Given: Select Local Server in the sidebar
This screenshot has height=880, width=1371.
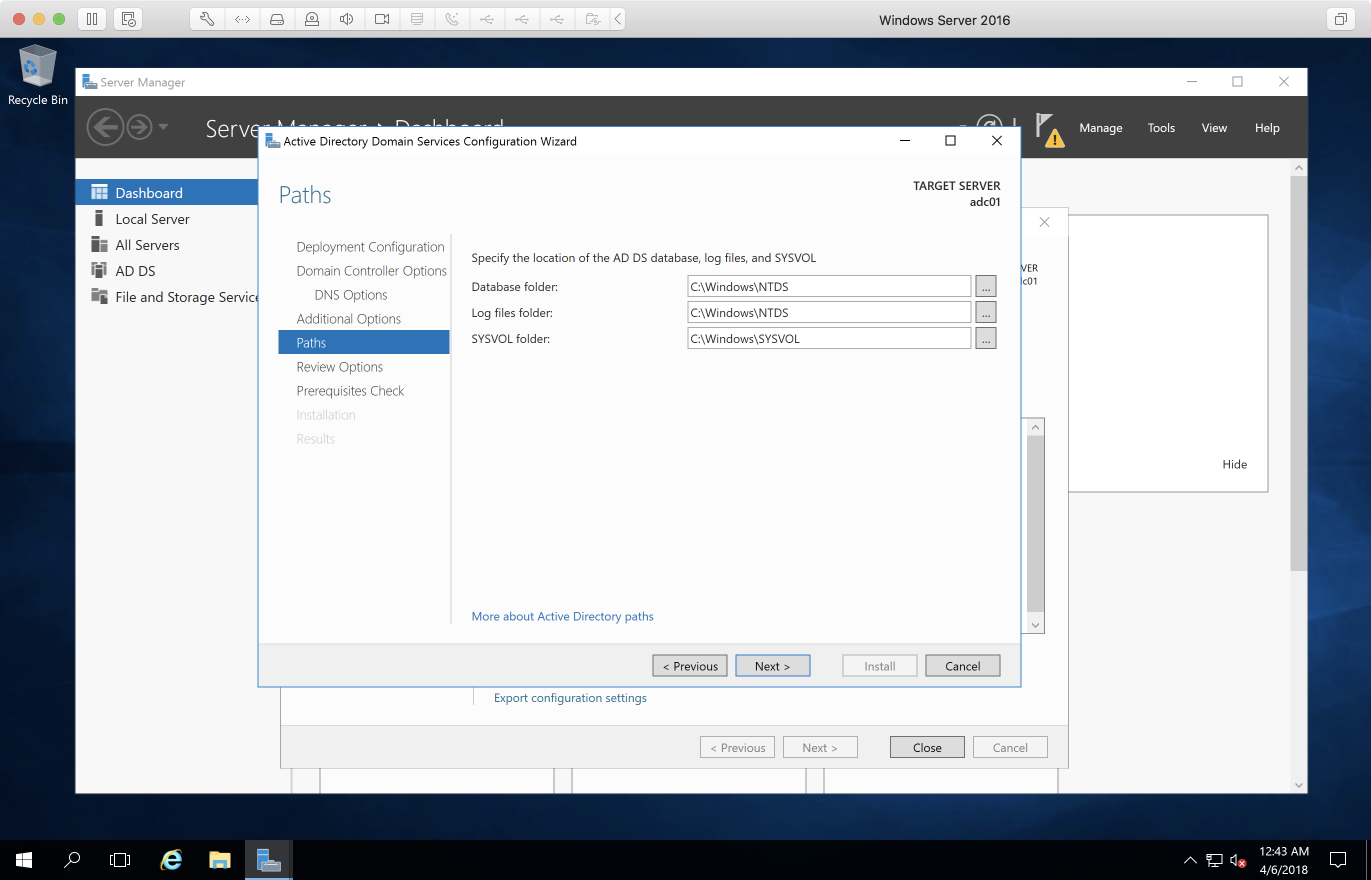Looking at the screenshot, I should [x=152, y=219].
